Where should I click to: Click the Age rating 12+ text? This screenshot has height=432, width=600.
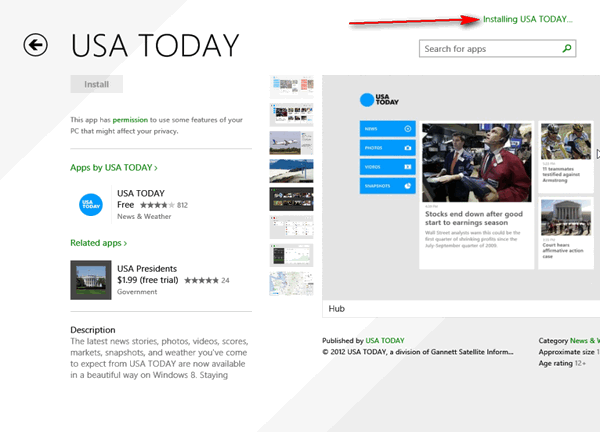pos(562,363)
